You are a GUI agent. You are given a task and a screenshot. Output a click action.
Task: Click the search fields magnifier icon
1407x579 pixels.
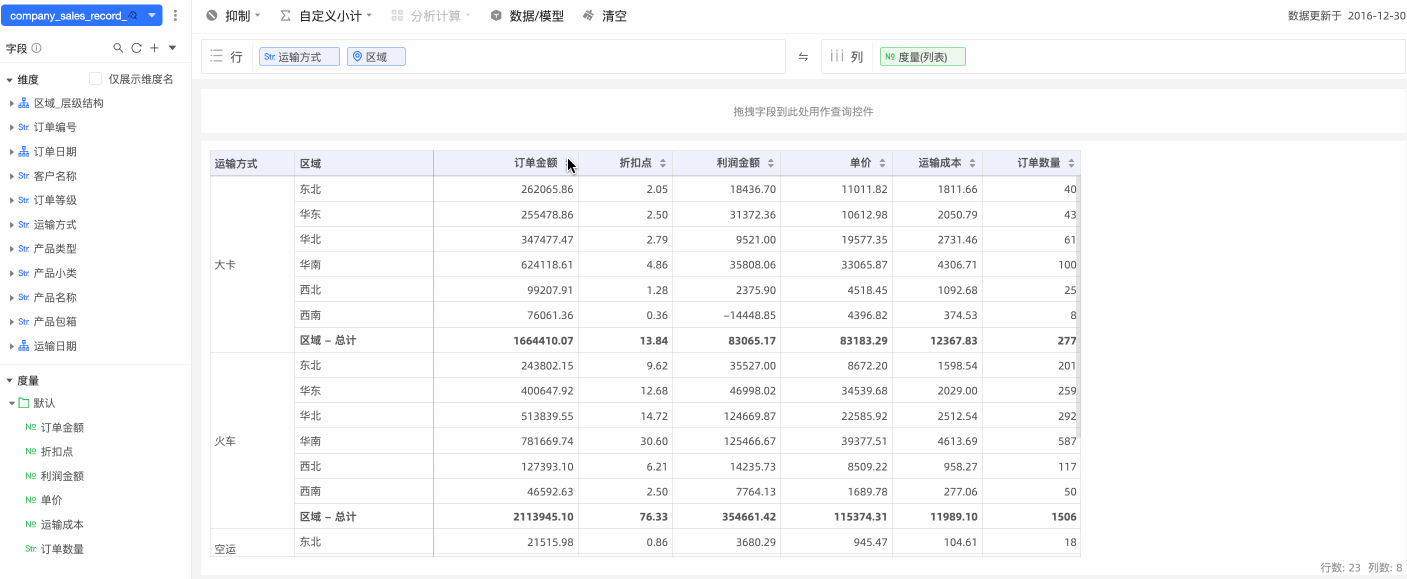pyautogui.click(x=118, y=48)
